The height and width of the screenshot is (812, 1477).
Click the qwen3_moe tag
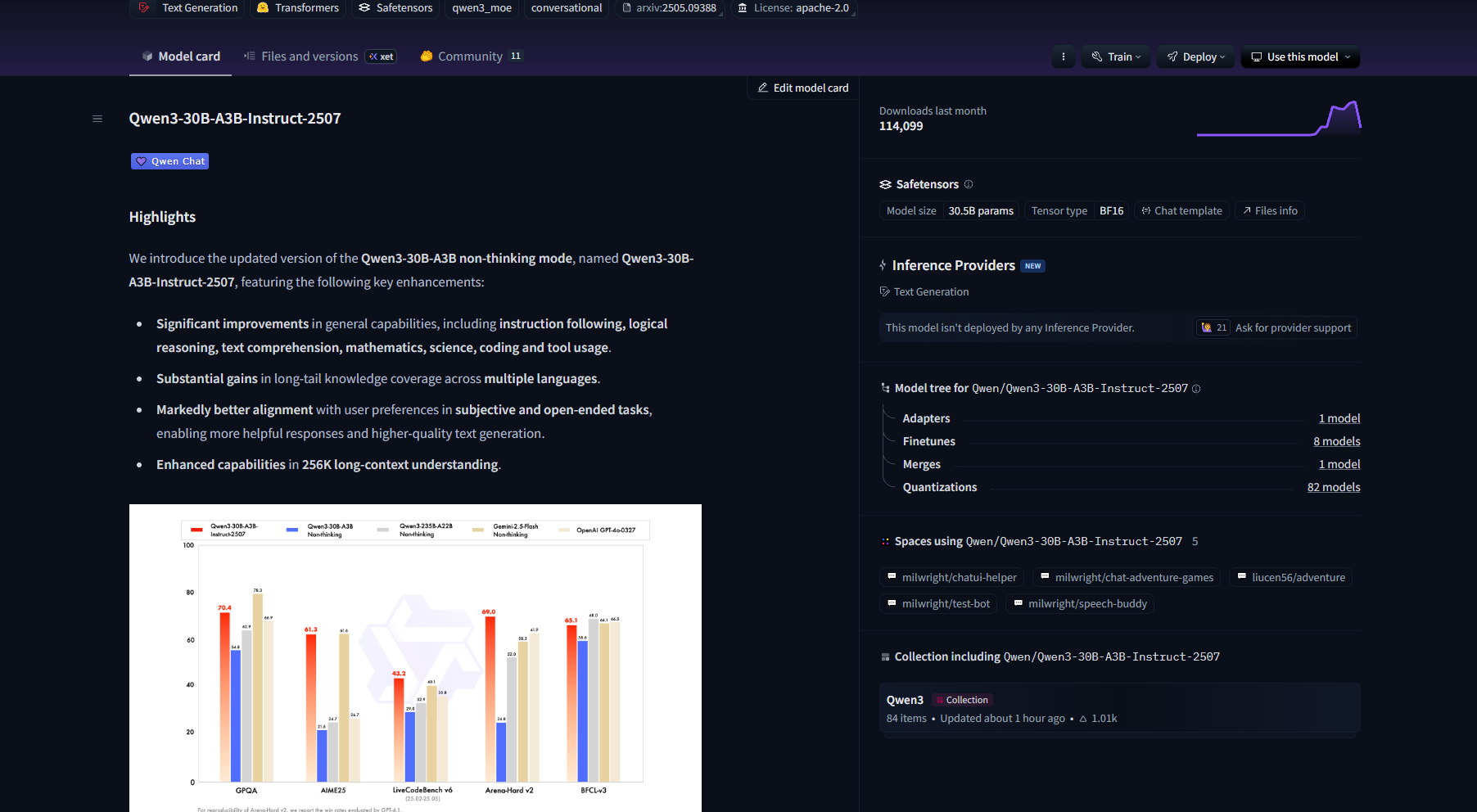(482, 8)
